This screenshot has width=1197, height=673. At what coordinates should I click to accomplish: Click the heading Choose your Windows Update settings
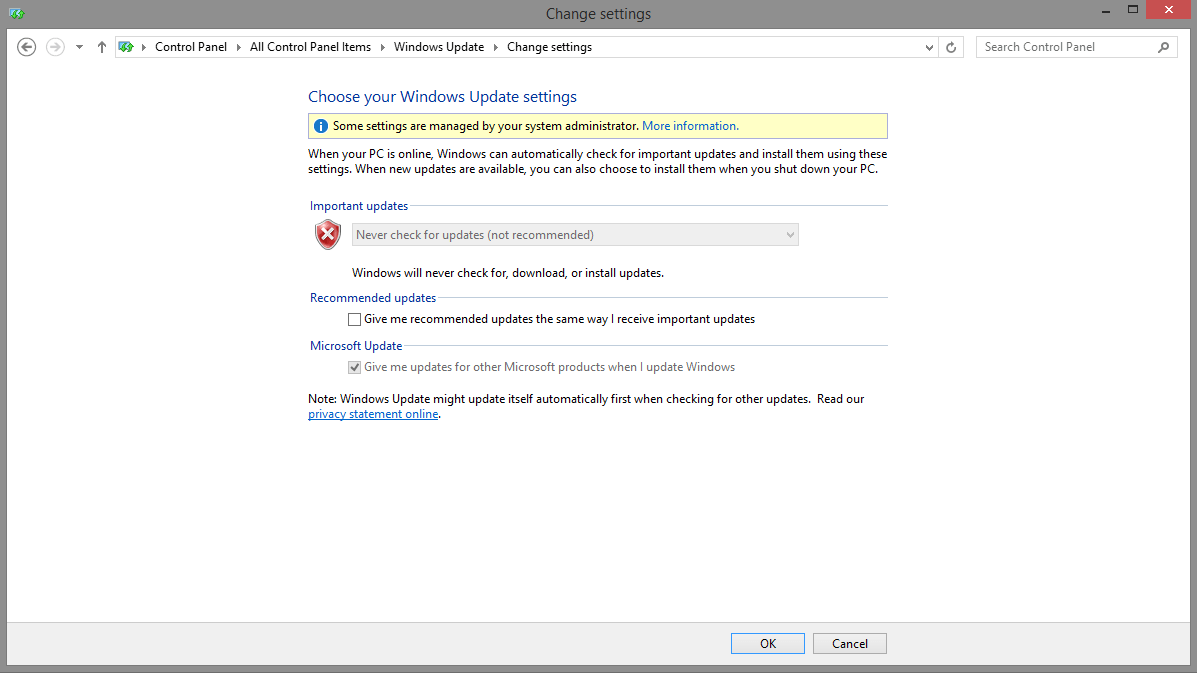[443, 97]
